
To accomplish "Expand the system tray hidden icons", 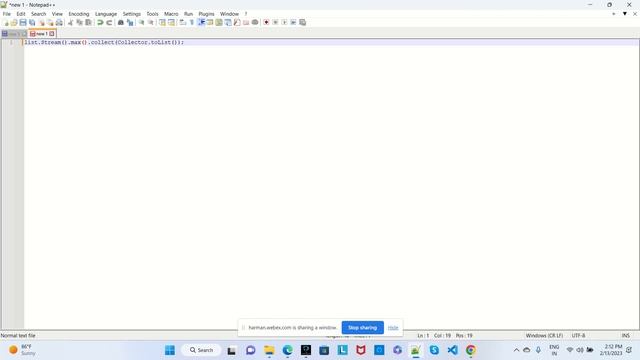I will [516, 350].
